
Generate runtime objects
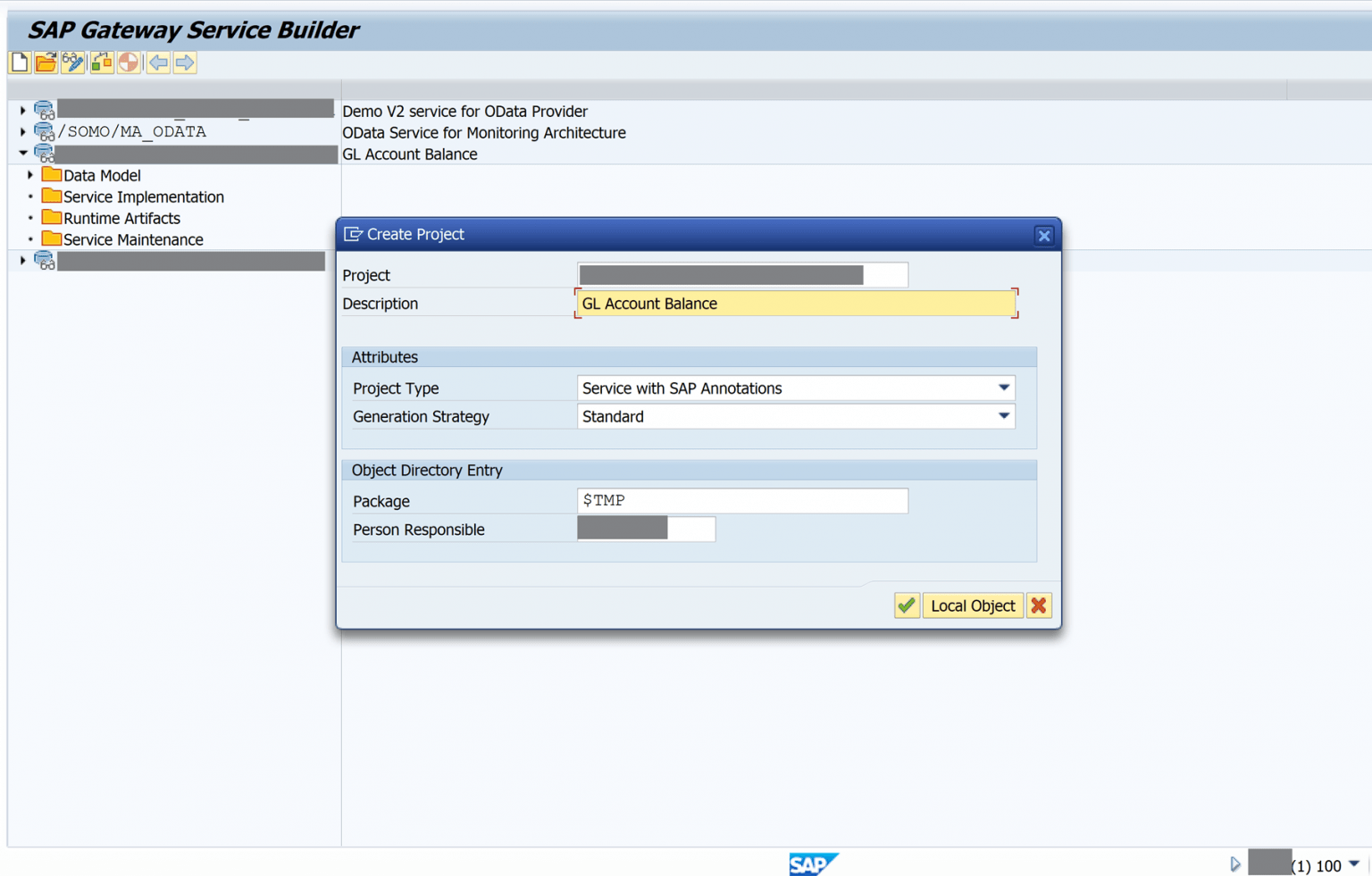101,63
